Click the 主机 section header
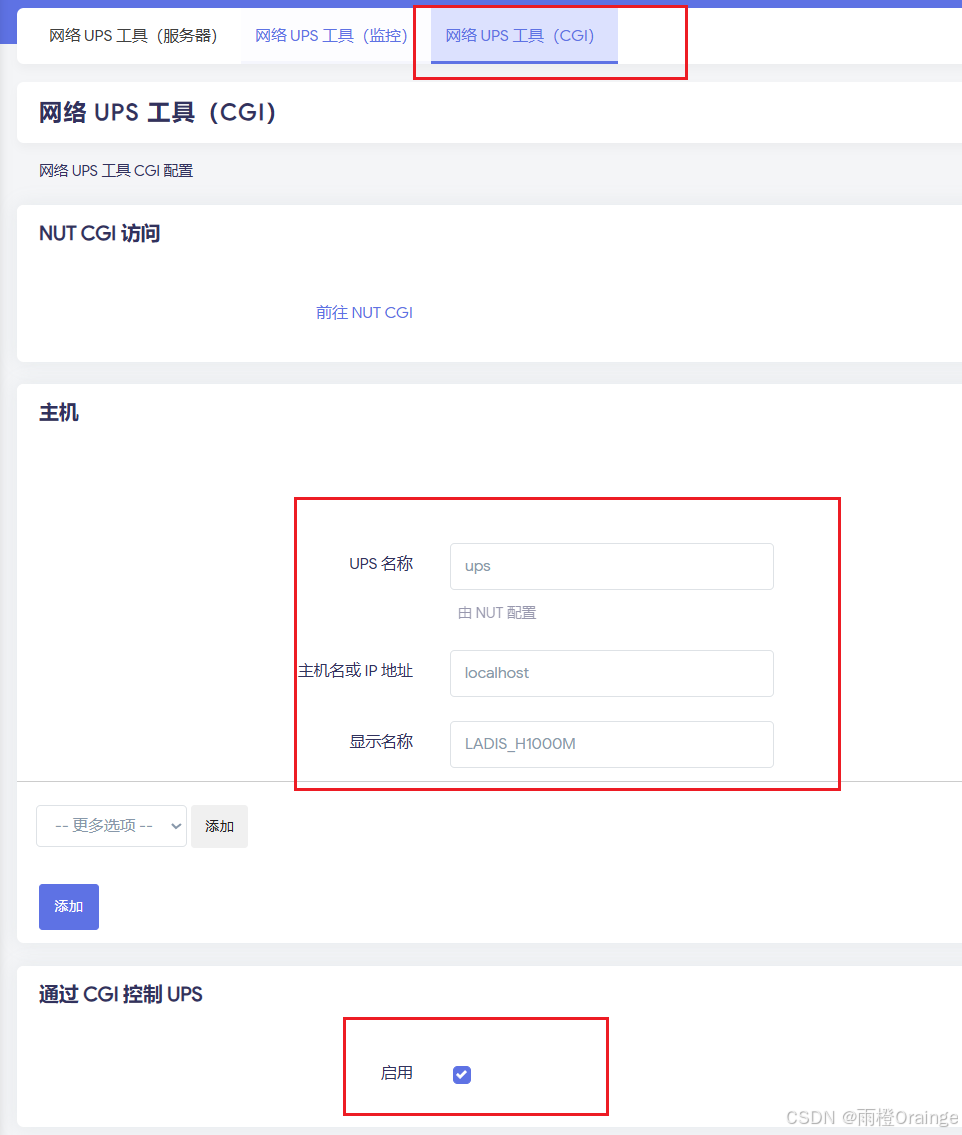962x1135 pixels. [58, 413]
